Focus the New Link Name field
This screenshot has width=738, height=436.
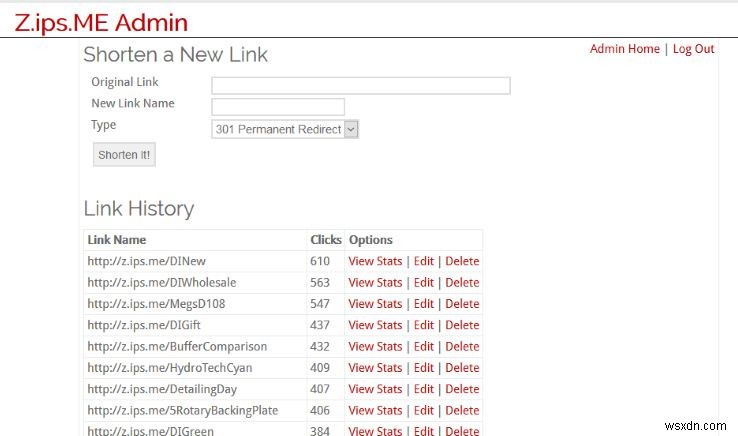click(x=278, y=107)
